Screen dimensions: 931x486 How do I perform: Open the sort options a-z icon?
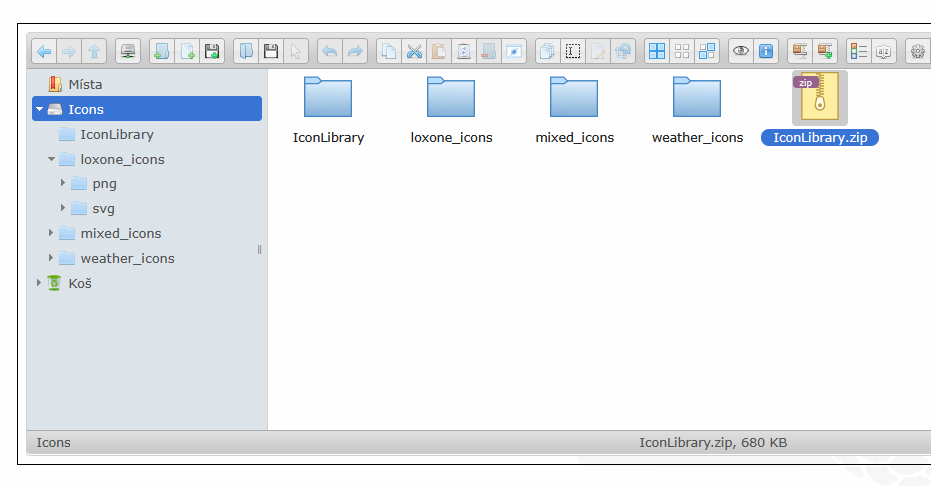(x=884, y=52)
